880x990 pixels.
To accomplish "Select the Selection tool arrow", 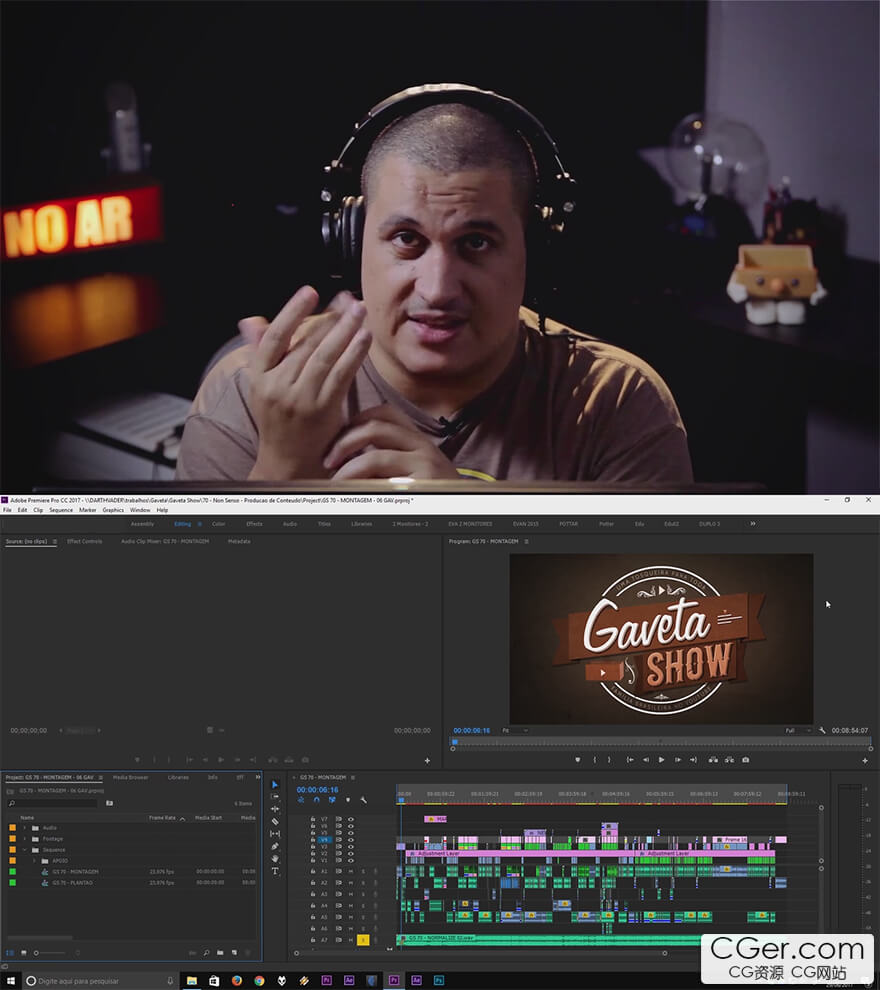I will tap(275, 784).
